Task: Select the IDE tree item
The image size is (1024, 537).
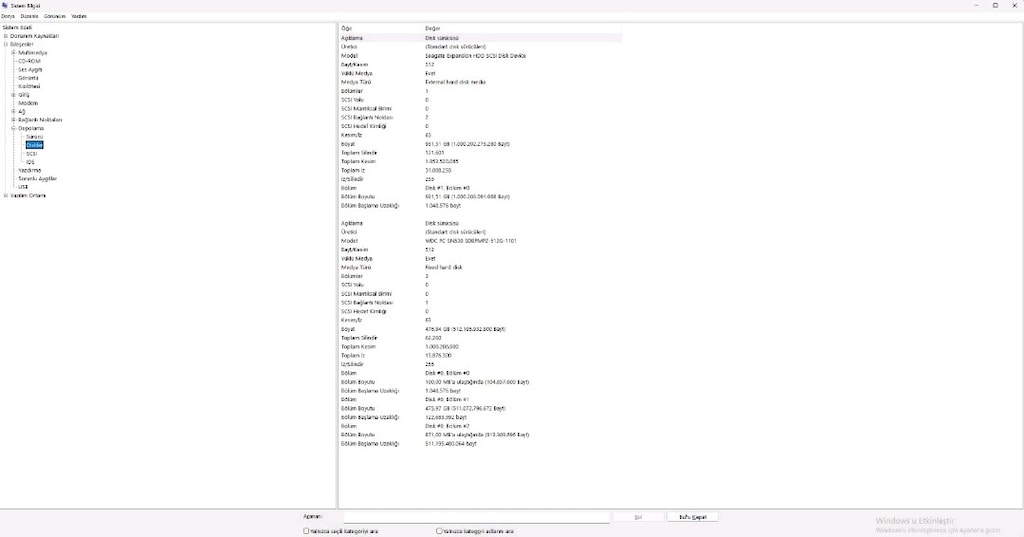Action: pos(30,162)
